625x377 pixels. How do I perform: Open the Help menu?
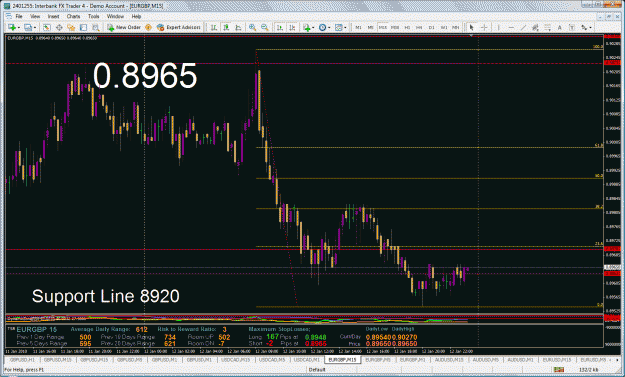point(136,16)
